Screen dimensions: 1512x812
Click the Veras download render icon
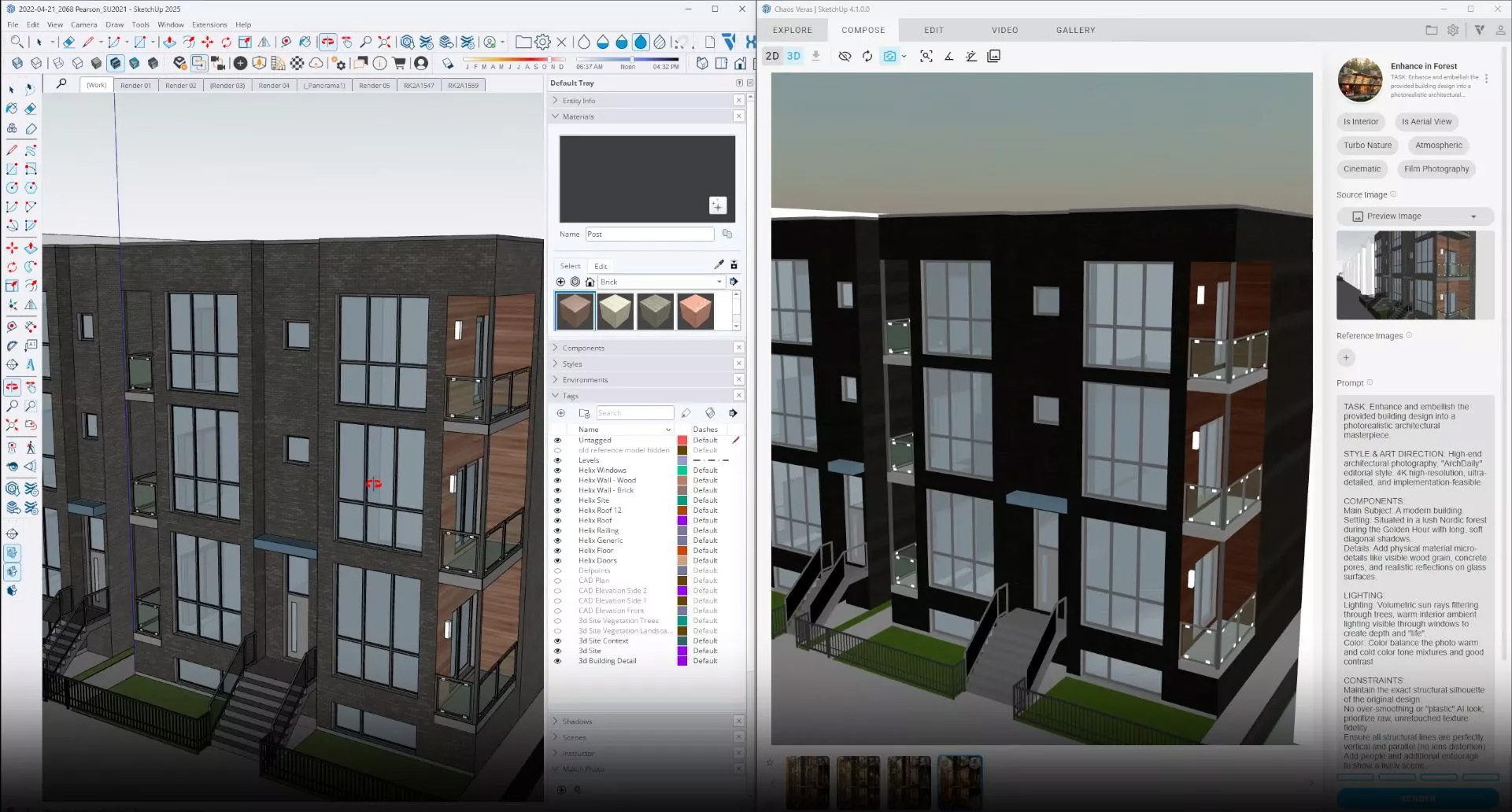[816, 57]
